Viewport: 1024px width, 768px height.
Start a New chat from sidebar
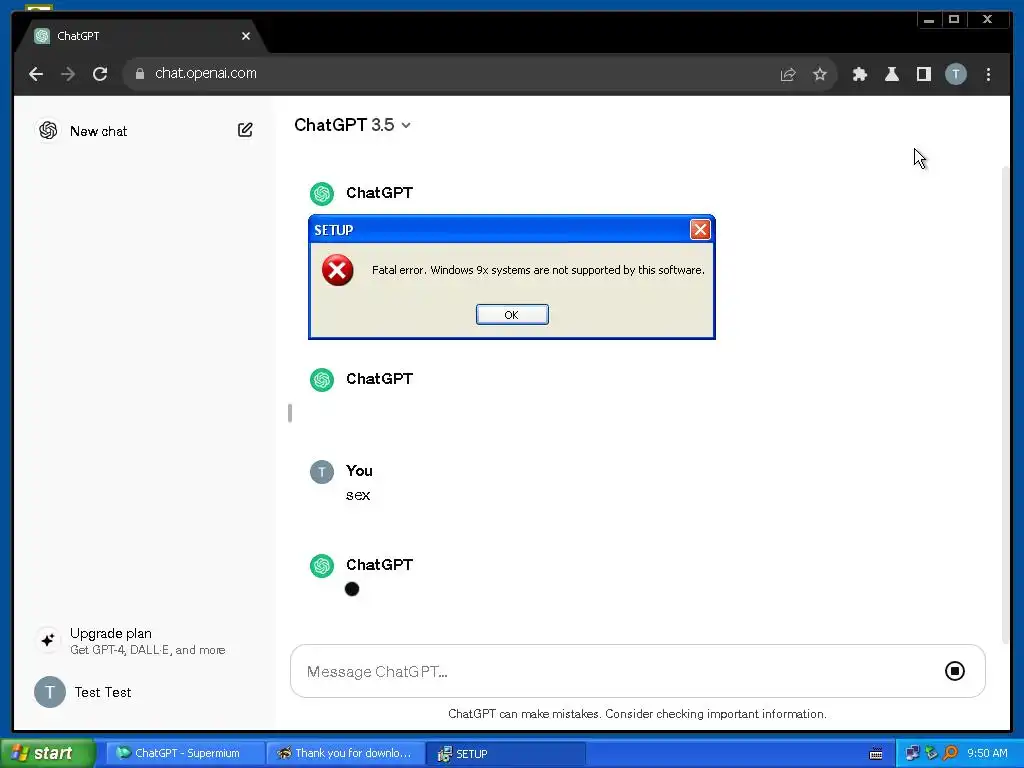pos(99,131)
